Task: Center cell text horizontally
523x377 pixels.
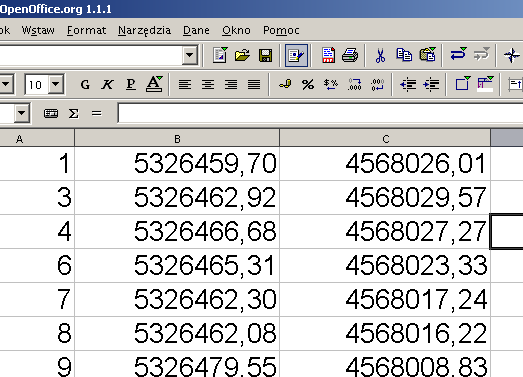Action: 208,84
